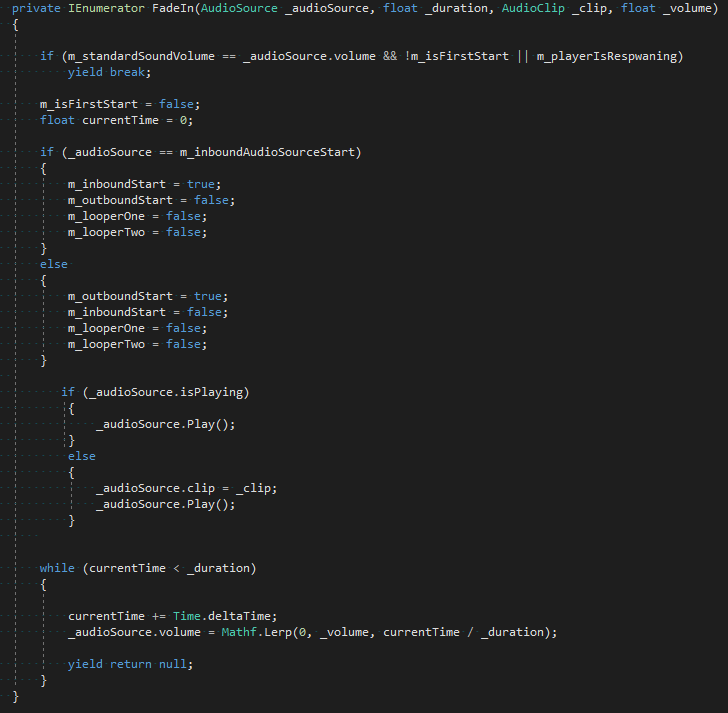Click the AudioClip type in method signature

(533, 9)
